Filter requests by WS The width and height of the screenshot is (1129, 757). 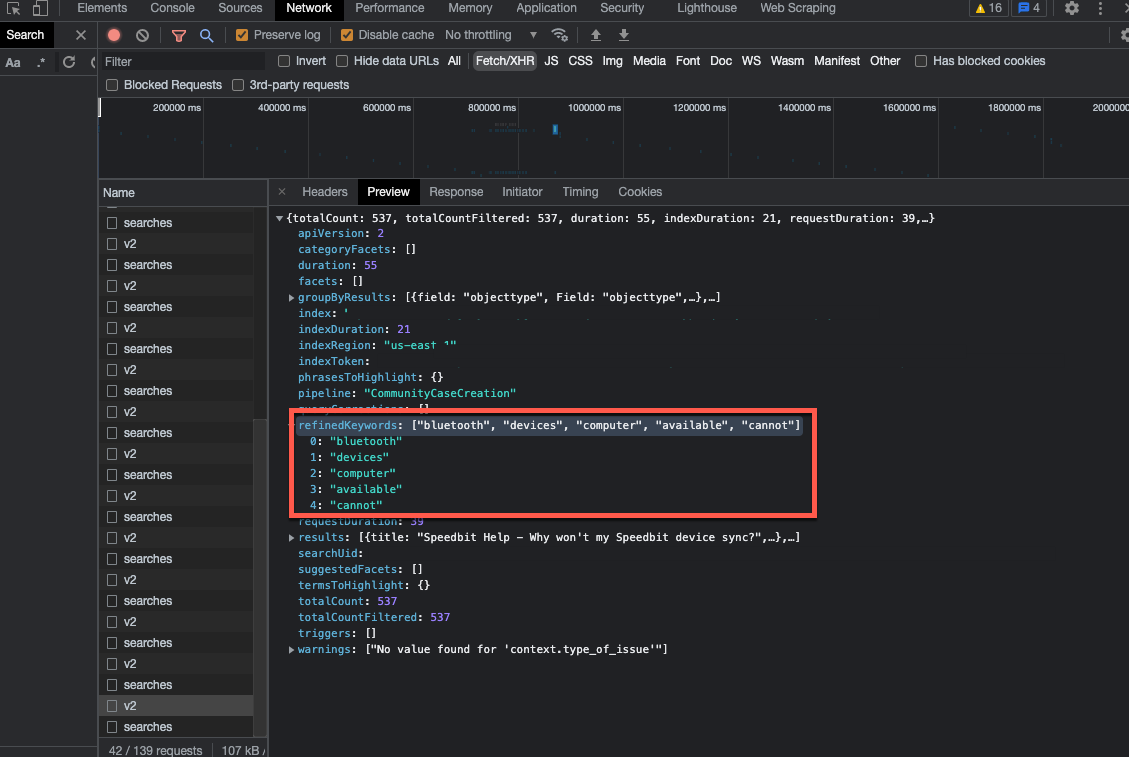[x=751, y=61]
